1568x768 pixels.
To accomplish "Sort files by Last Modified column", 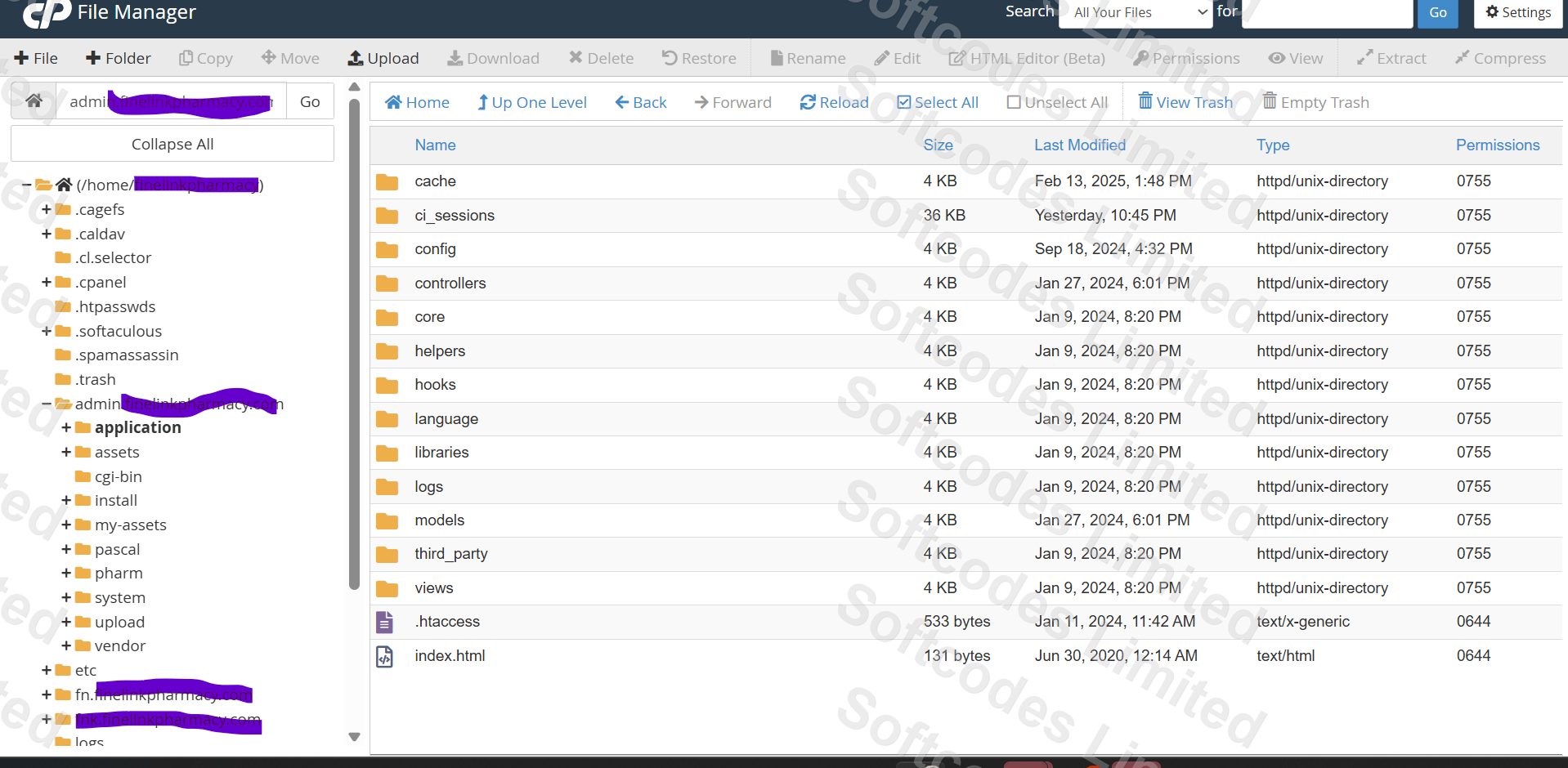I will (x=1079, y=145).
